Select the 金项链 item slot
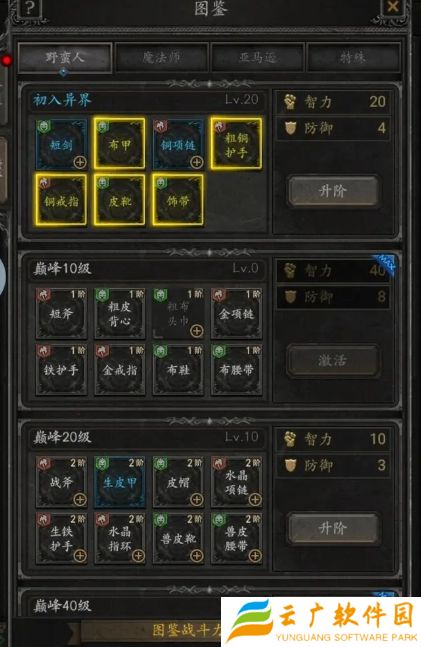The height and width of the screenshot is (647, 421). (236, 313)
